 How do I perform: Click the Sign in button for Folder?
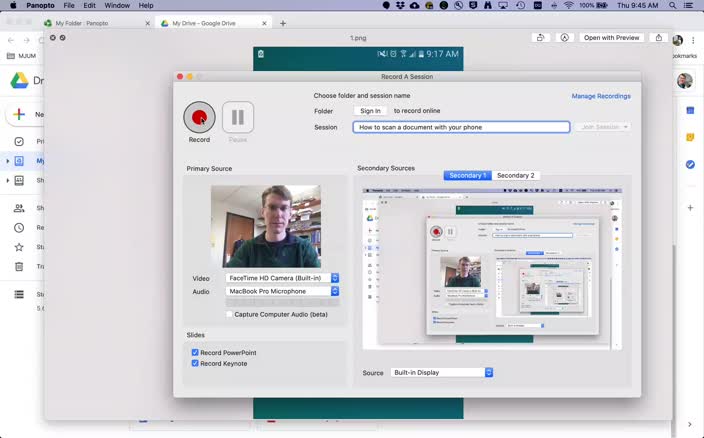(x=370, y=111)
